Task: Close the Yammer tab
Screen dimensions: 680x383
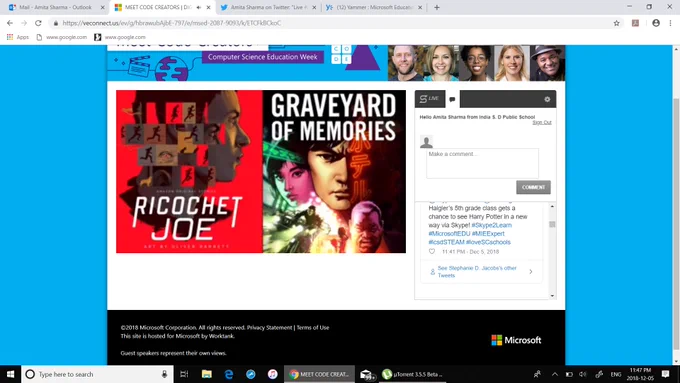Action: tap(420, 7)
